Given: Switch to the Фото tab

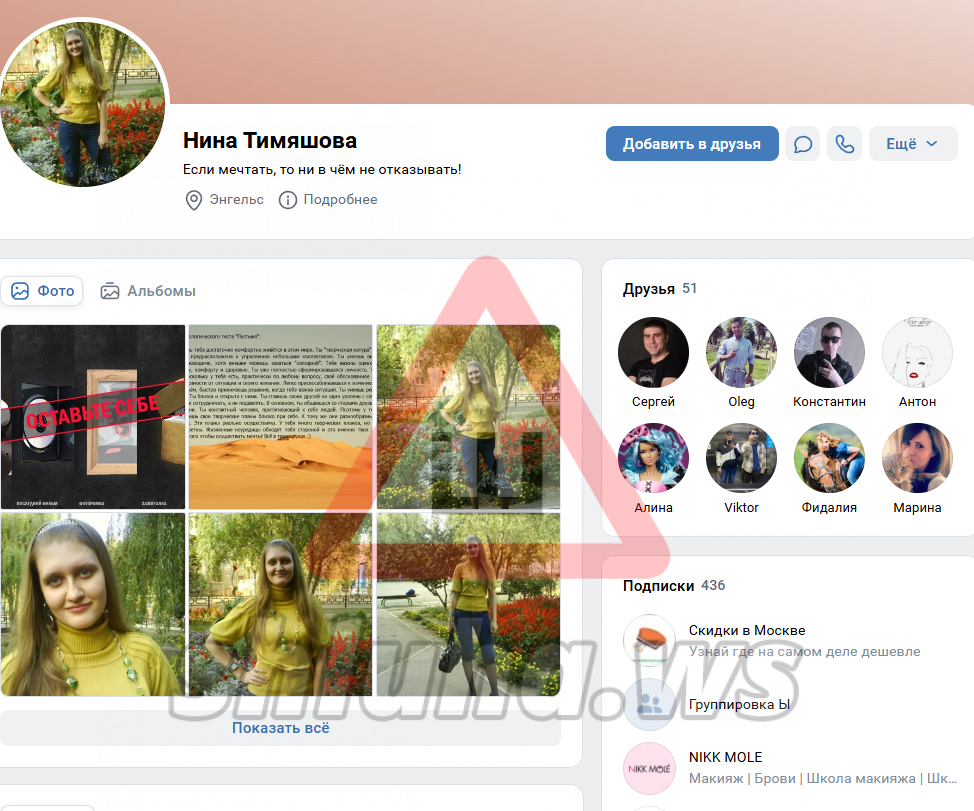Looking at the screenshot, I should 43,291.
